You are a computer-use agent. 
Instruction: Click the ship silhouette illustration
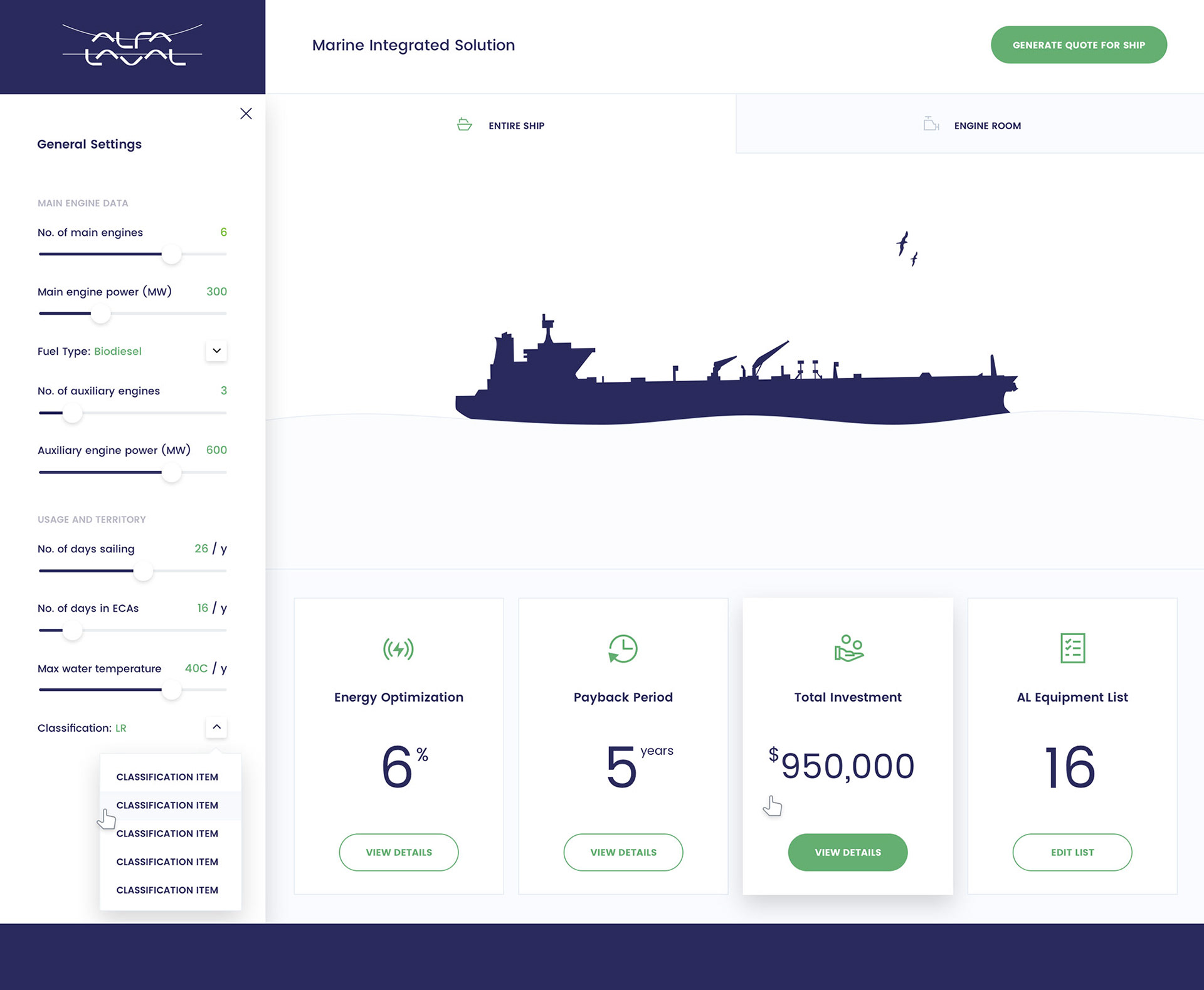(x=736, y=370)
